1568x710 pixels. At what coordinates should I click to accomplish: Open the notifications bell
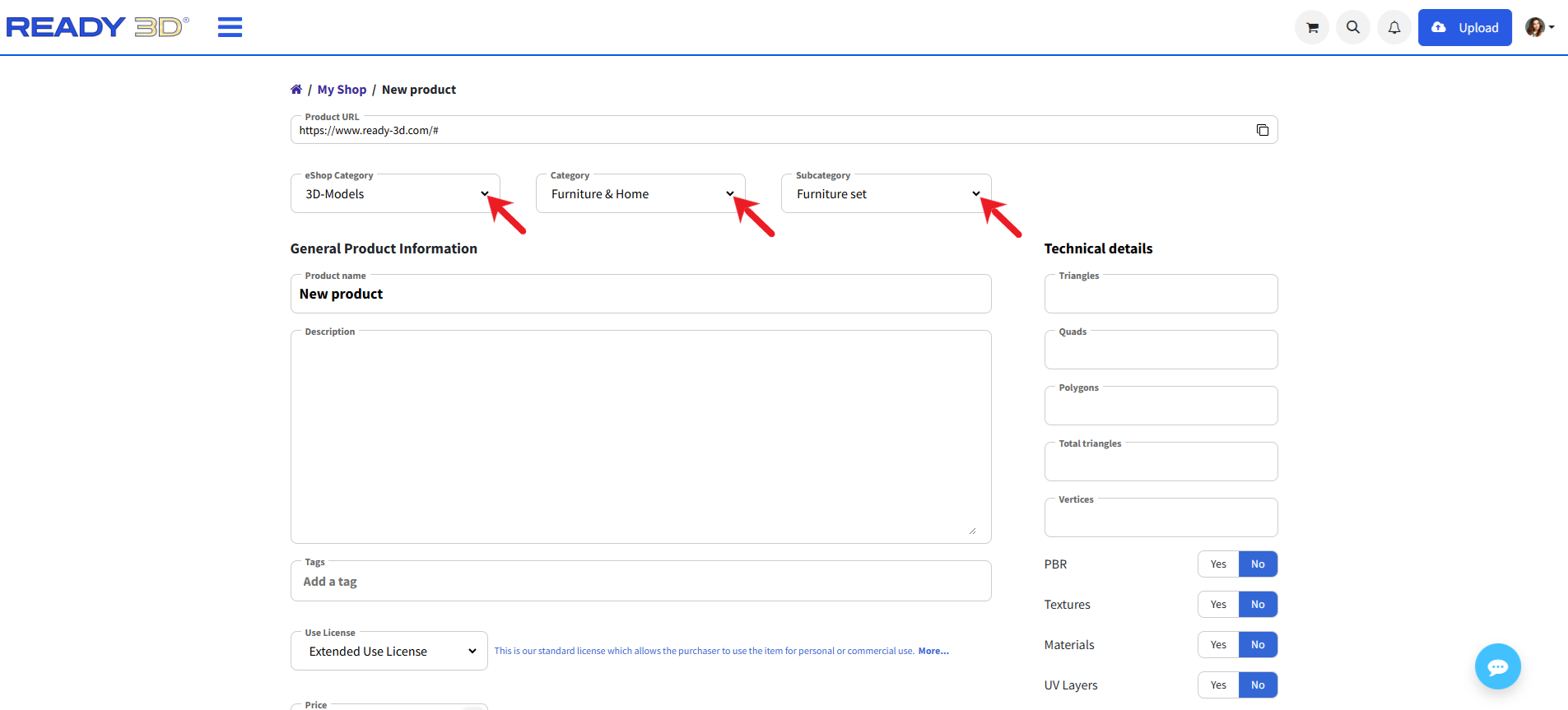click(x=1394, y=27)
